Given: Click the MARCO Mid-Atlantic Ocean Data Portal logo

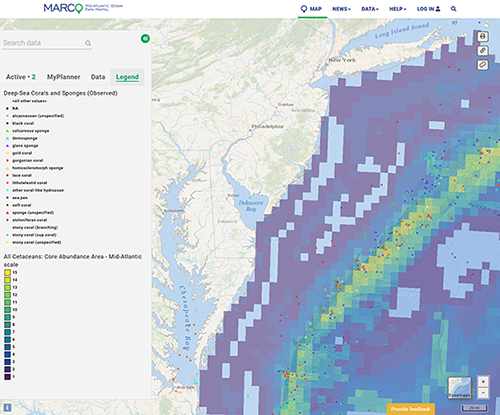Looking at the screenshot, I should [83, 8].
